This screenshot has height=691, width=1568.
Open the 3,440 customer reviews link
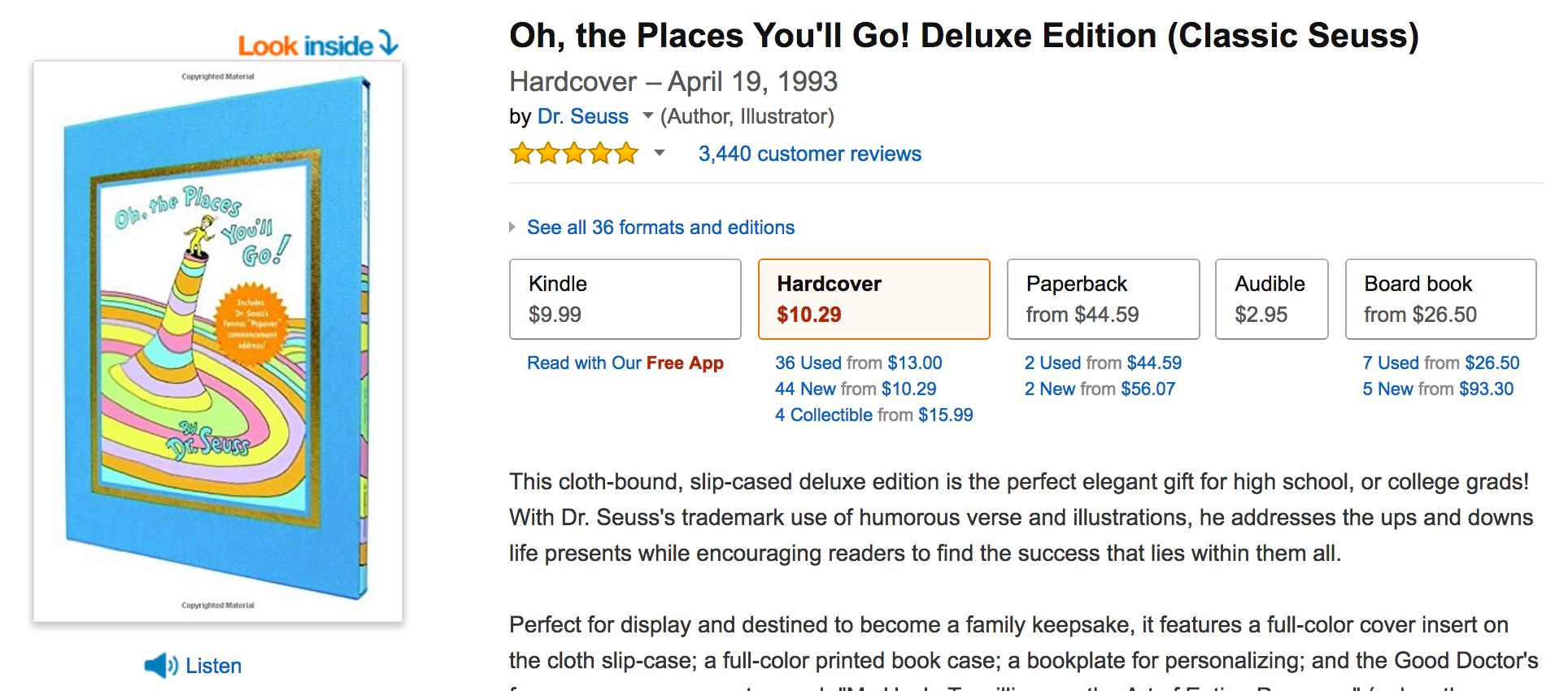point(809,154)
